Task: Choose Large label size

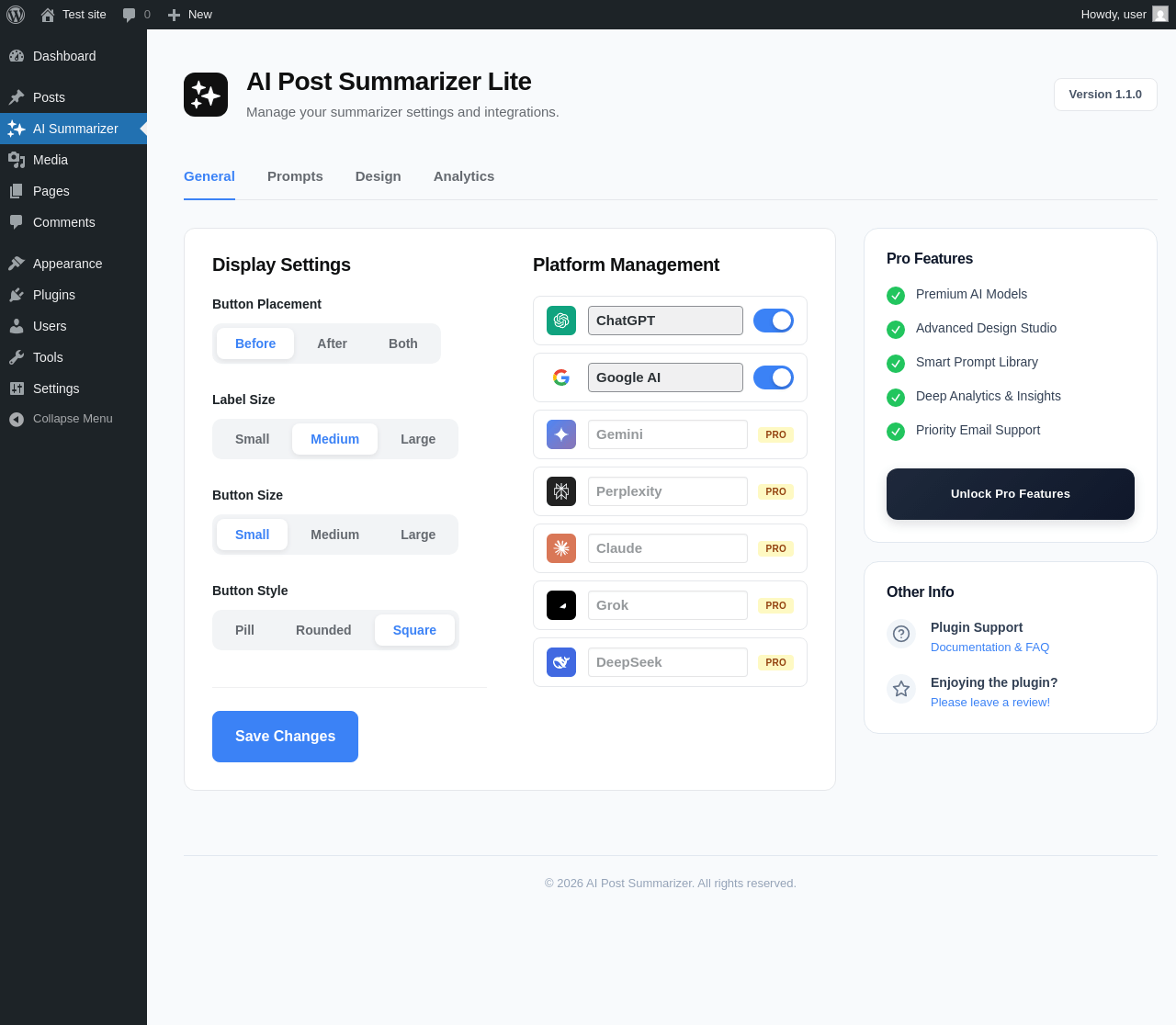Action: tap(418, 439)
